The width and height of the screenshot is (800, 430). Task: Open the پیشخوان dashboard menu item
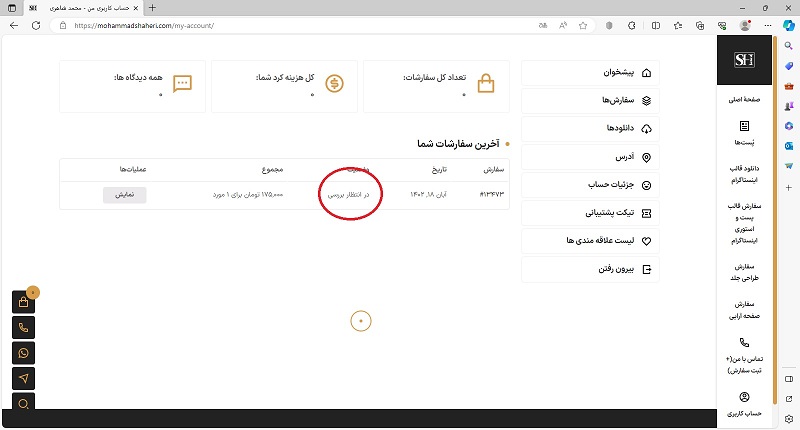[591, 73]
